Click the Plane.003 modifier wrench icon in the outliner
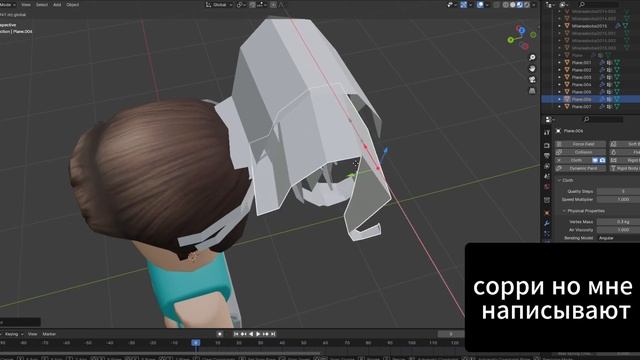 click(602, 78)
